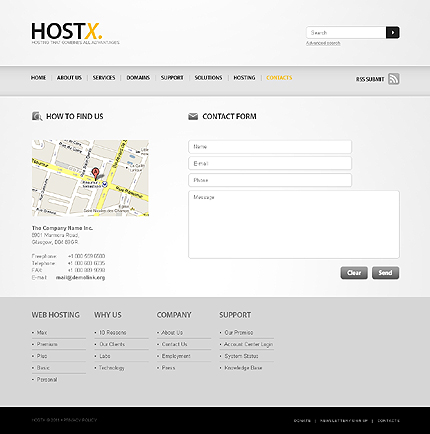
Task: Click the Send button
Action: [386, 273]
